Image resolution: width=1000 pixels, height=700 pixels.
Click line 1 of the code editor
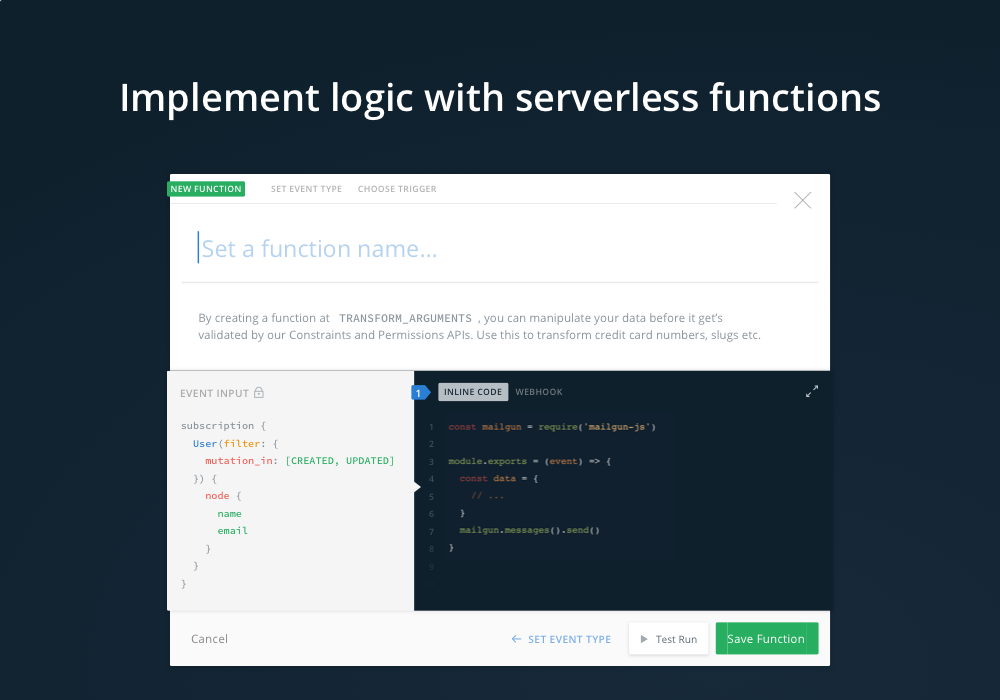coord(552,427)
